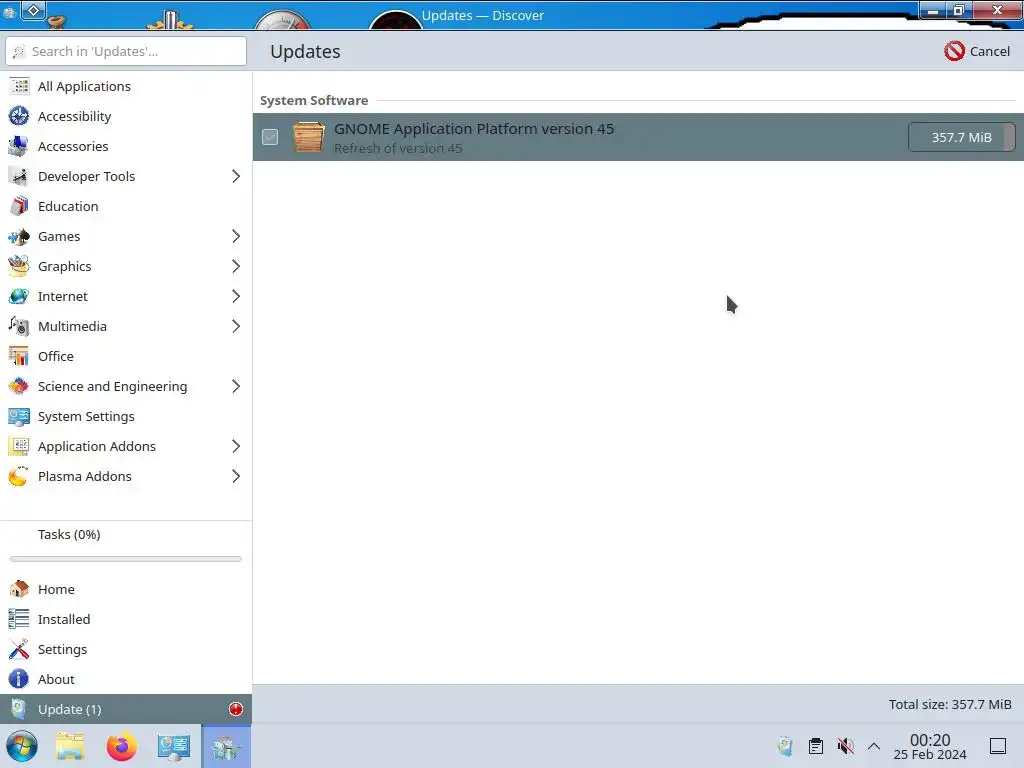Click the Accessories label
Viewport: 1024px width, 768px height.
coord(73,146)
